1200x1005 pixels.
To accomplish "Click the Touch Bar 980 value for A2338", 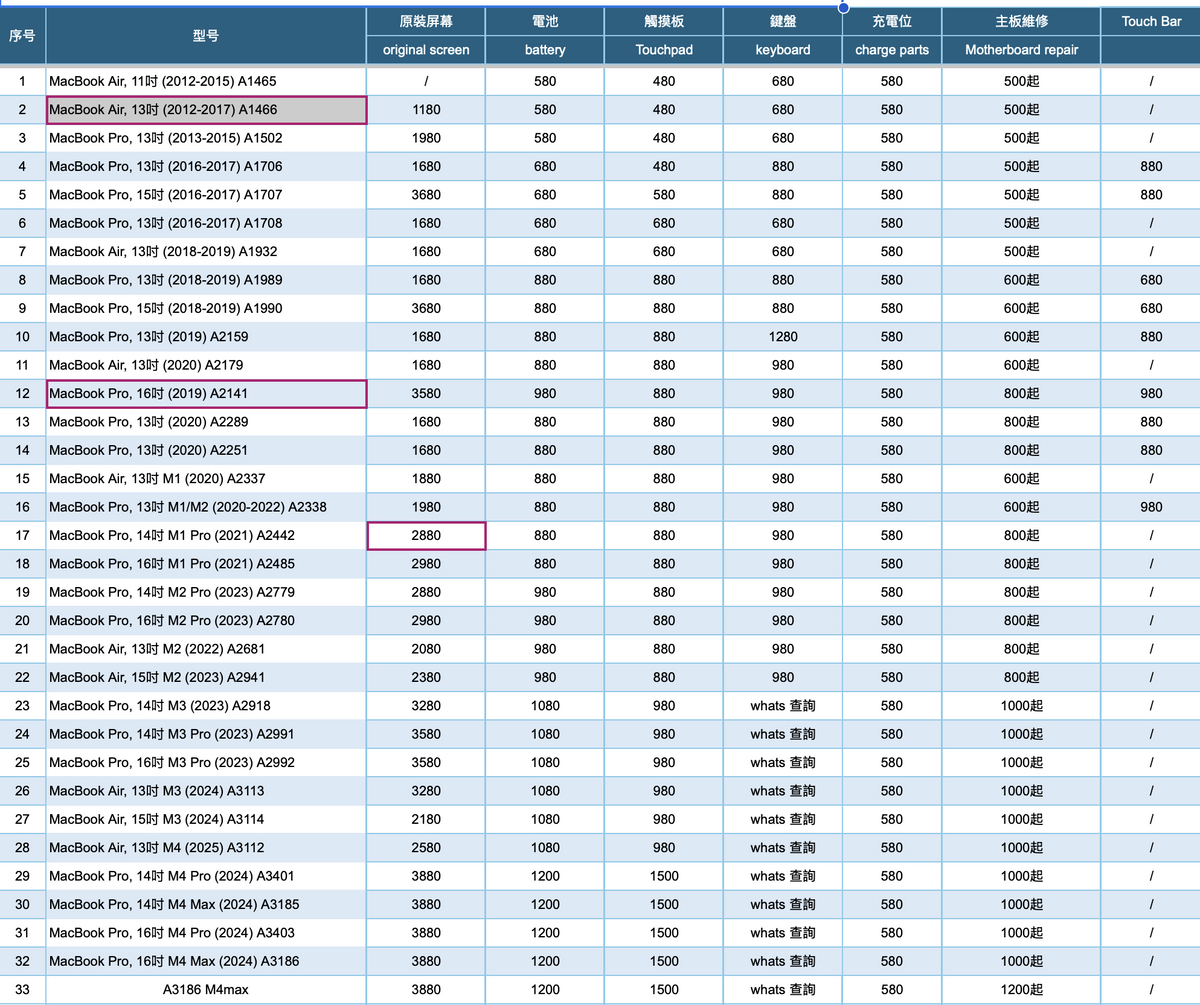I will pyautogui.click(x=1151, y=507).
